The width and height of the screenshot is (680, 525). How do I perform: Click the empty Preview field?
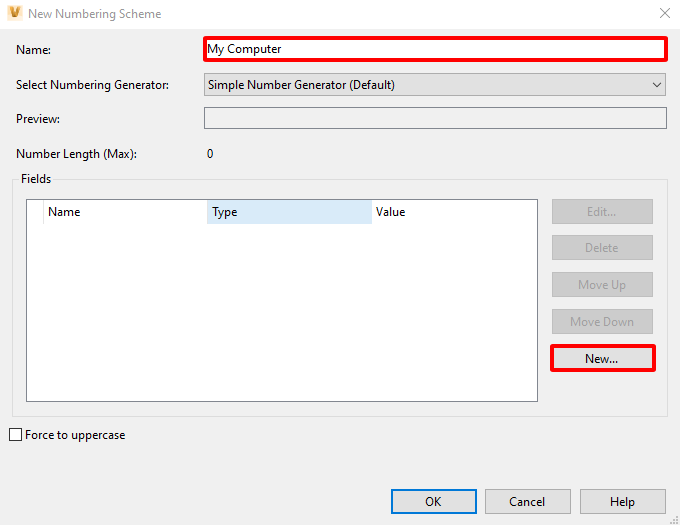click(x=435, y=118)
